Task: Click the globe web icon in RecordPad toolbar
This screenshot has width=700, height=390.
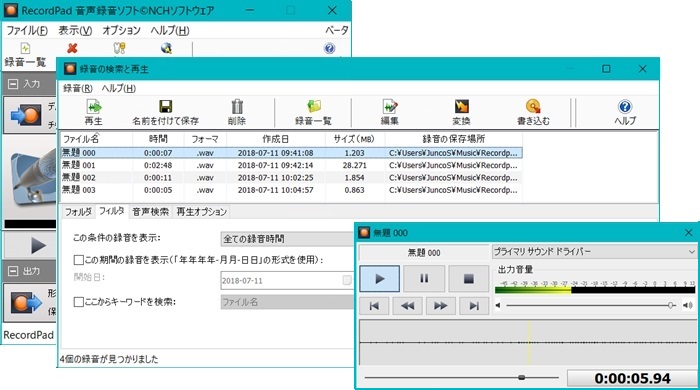Action: (x=167, y=48)
